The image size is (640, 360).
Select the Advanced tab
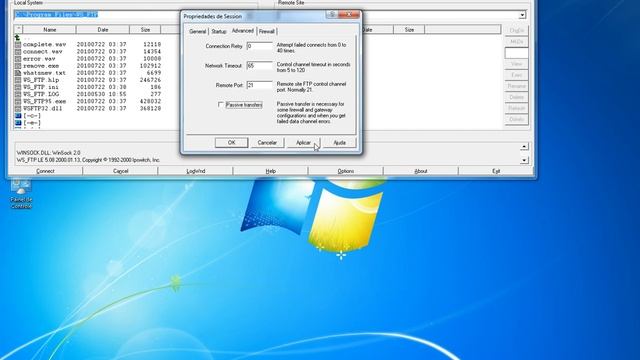242,31
